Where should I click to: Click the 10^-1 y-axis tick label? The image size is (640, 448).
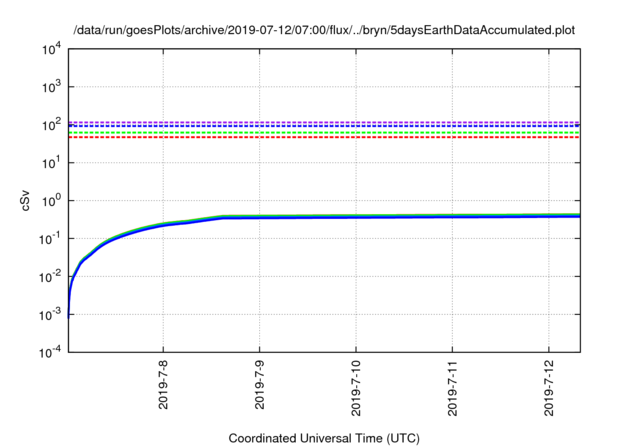(x=50, y=238)
